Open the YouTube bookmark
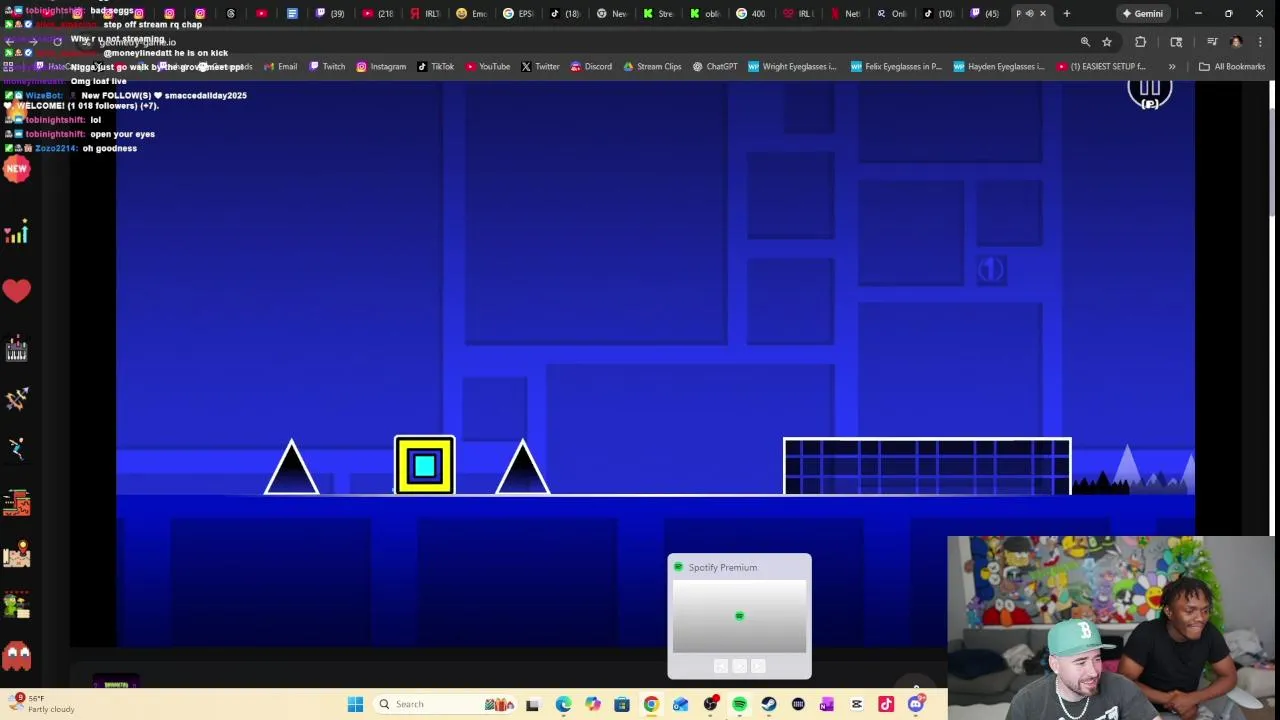The width and height of the screenshot is (1280, 720). point(487,67)
